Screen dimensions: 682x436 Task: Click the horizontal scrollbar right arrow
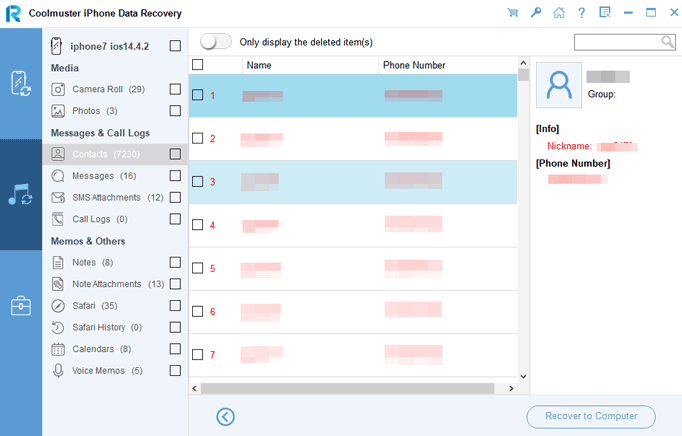(512, 389)
